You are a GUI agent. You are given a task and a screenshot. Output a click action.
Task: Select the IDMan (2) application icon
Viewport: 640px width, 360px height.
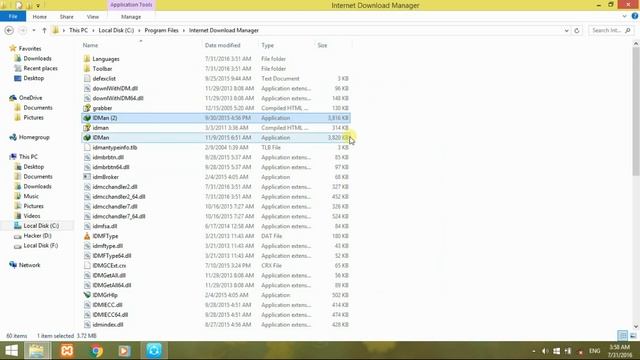pos(87,118)
